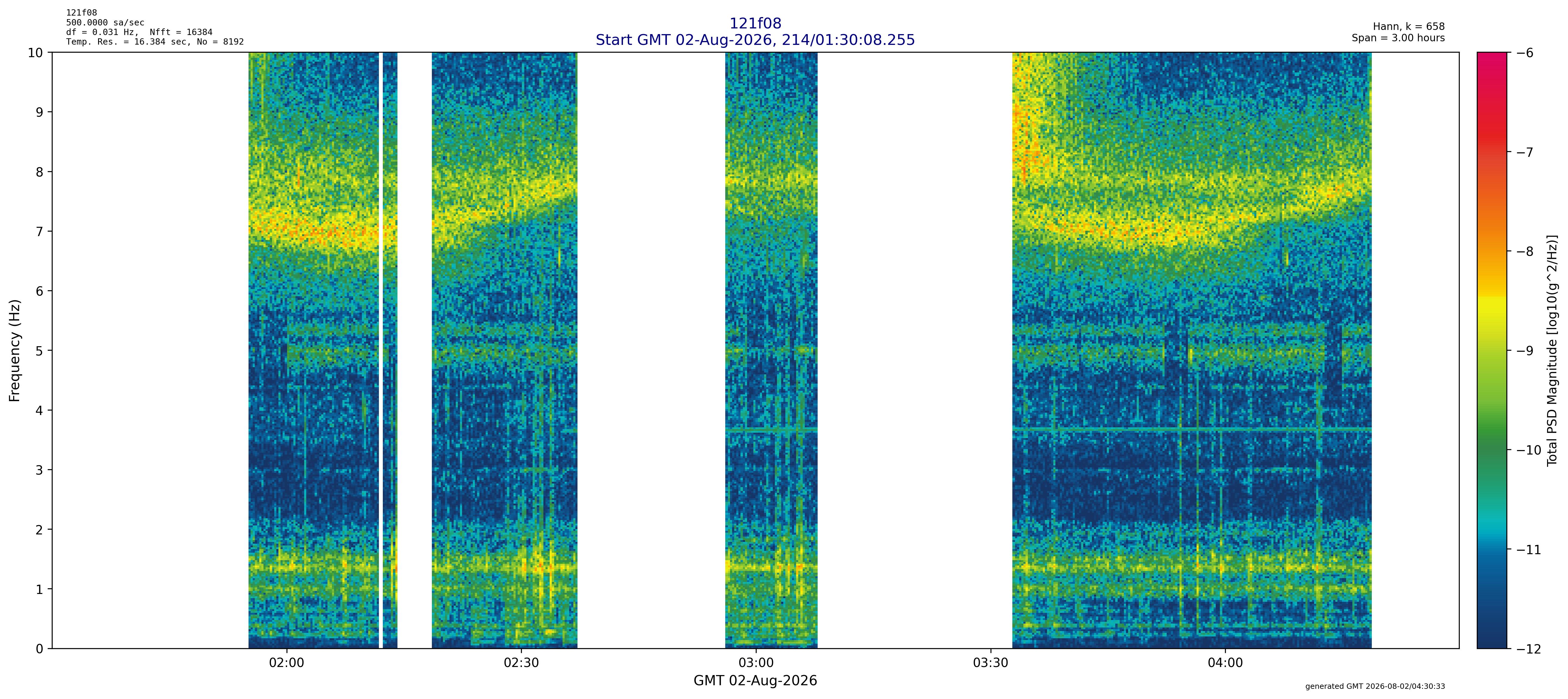Select the "Temp. Res. = 16.384 sec, No = 8192" line
The height and width of the screenshot is (699, 1568).
pos(155,42)
